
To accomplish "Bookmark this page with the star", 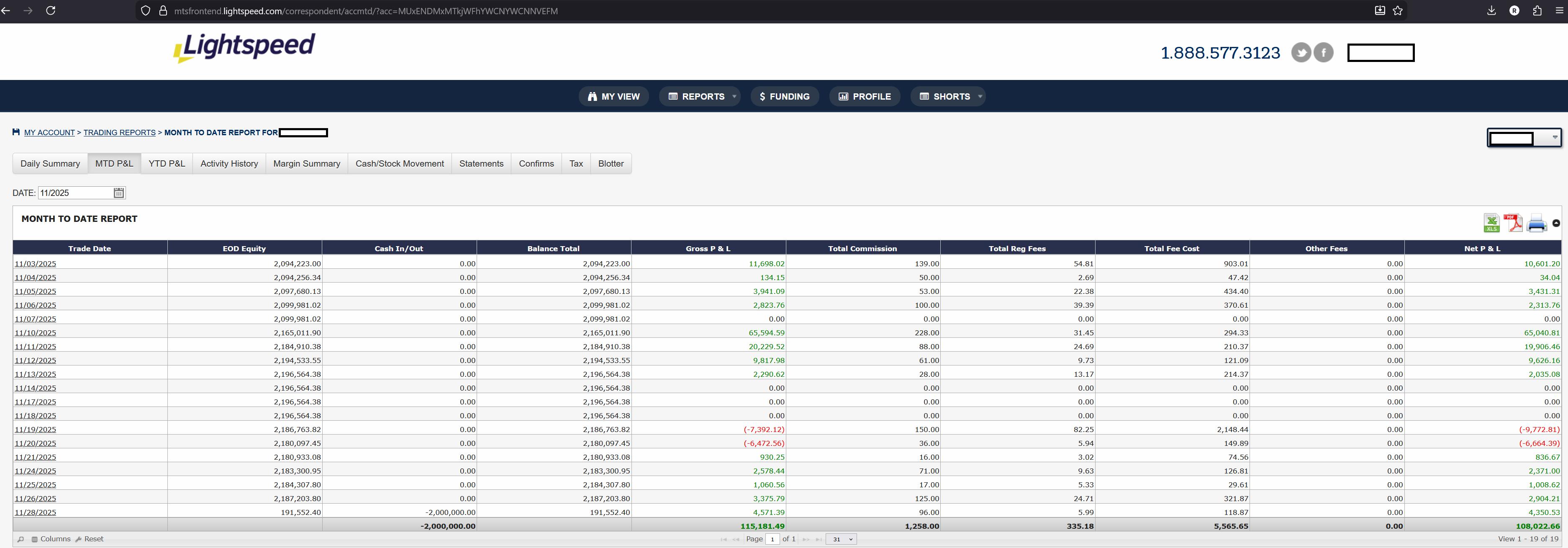I will pos(1398,11).
